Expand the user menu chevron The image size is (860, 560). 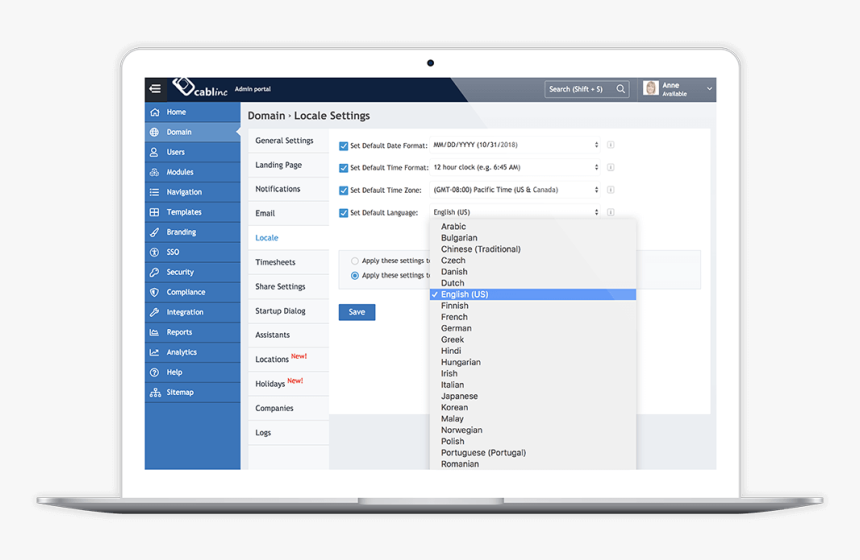pos(709,89)
